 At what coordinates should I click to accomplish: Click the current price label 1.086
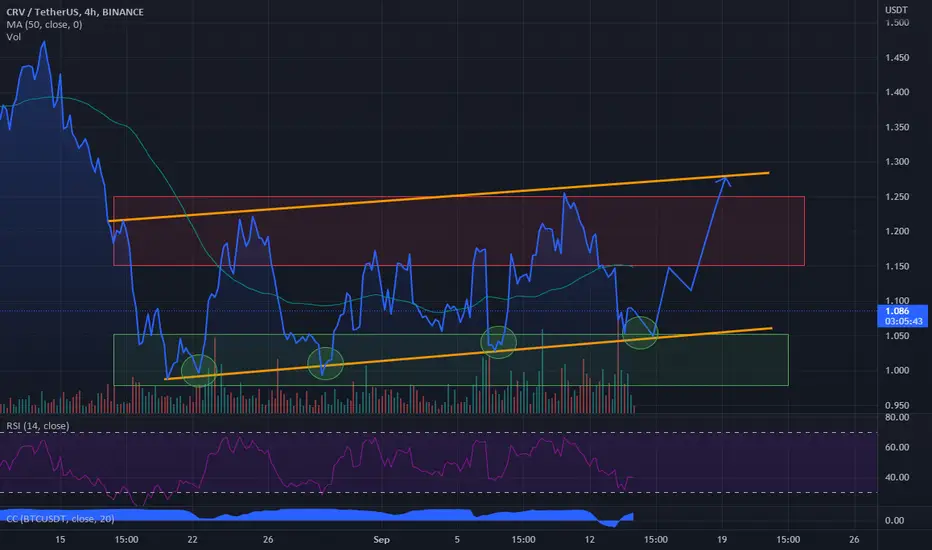897,311
